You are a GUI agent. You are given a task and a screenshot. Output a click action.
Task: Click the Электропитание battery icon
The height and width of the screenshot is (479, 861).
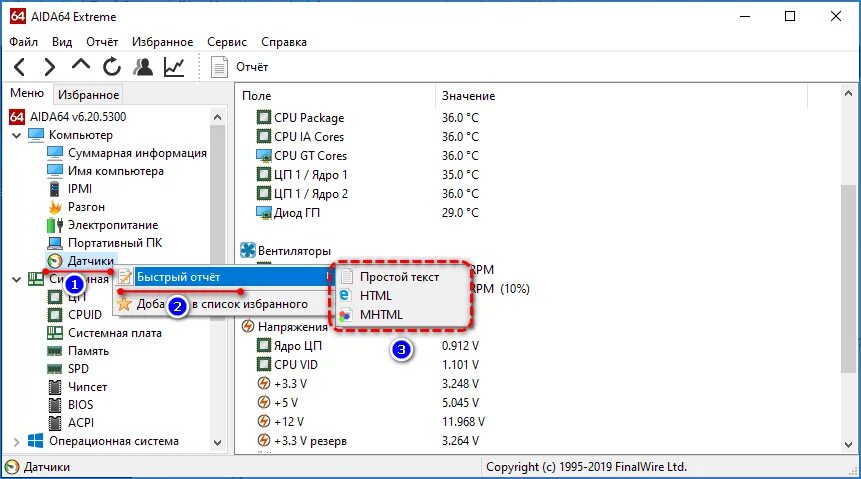pyautogui.click(x=55, y=225)
